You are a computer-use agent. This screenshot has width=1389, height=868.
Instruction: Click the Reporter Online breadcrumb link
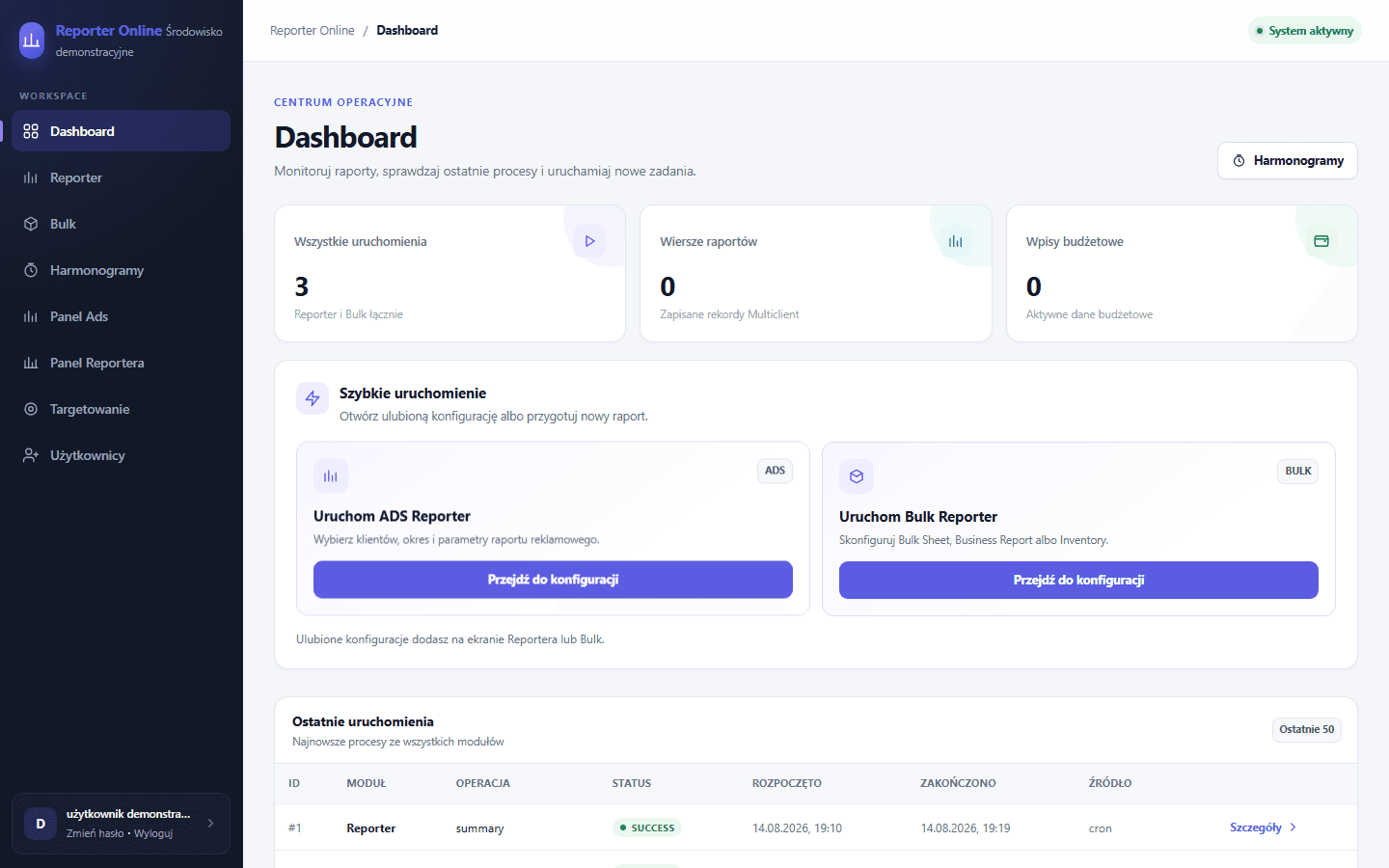[x=313, y=31]
